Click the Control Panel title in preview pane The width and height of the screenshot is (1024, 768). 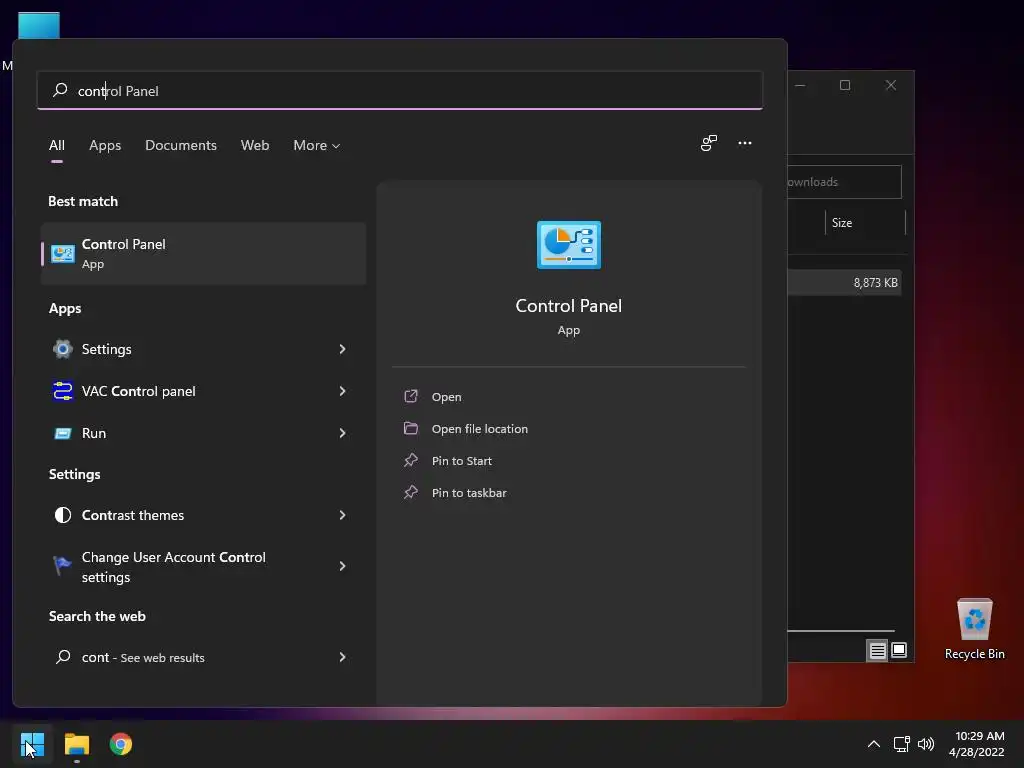569,306
